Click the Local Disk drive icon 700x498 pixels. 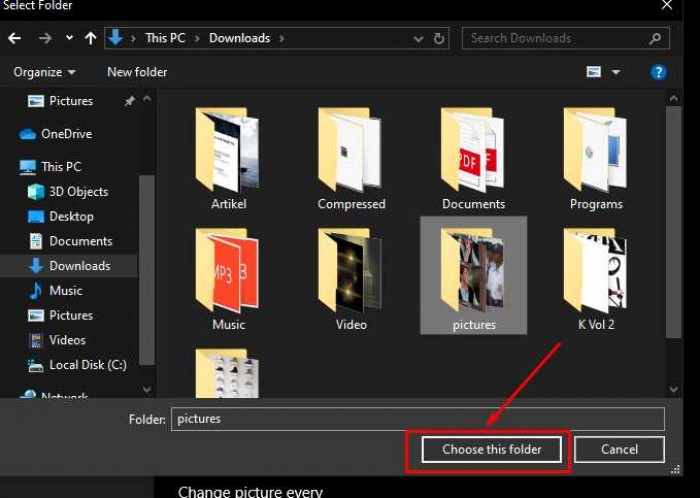point(35,365)
